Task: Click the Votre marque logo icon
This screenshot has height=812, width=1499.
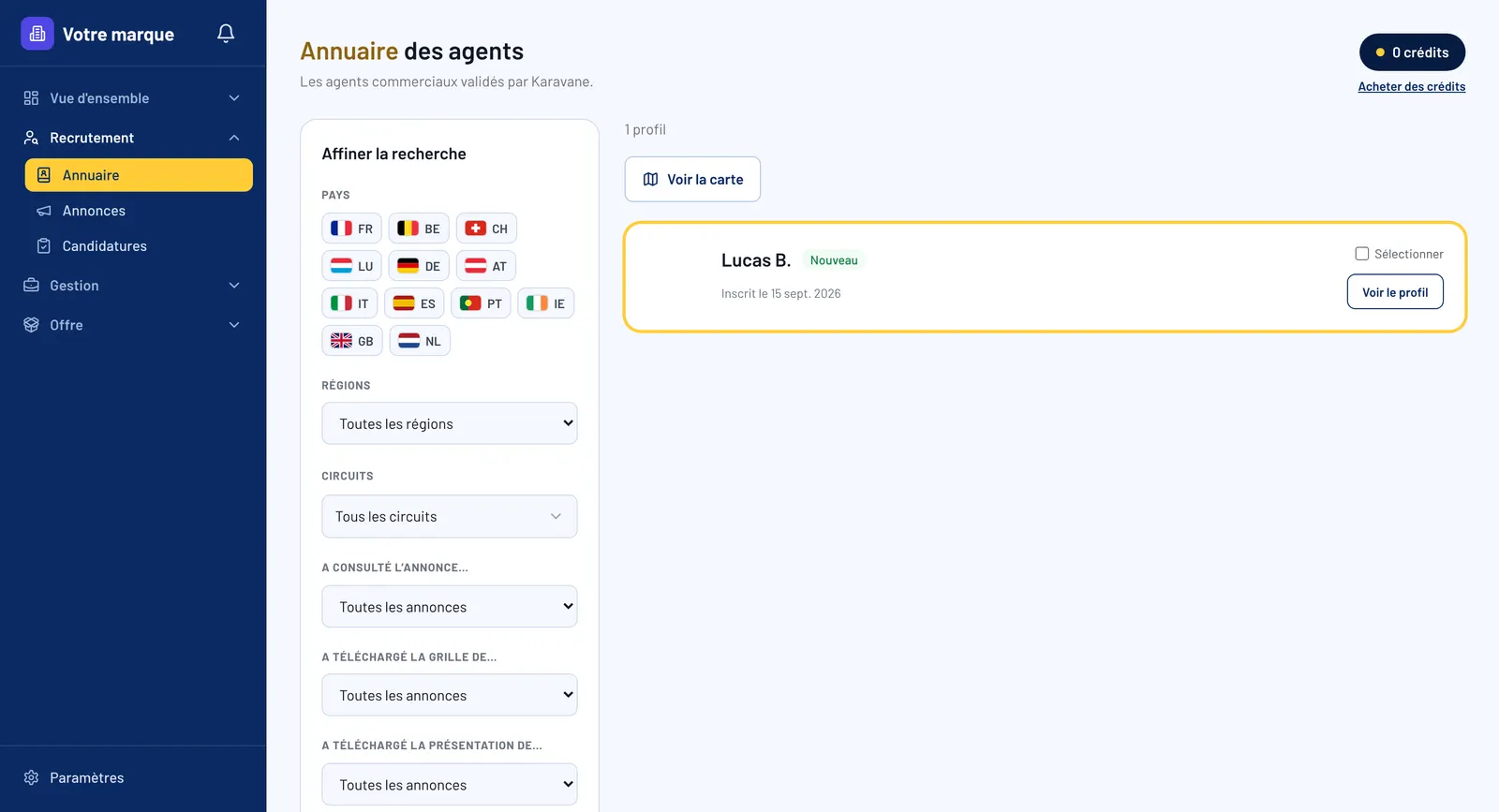Action: pos(37,34)
